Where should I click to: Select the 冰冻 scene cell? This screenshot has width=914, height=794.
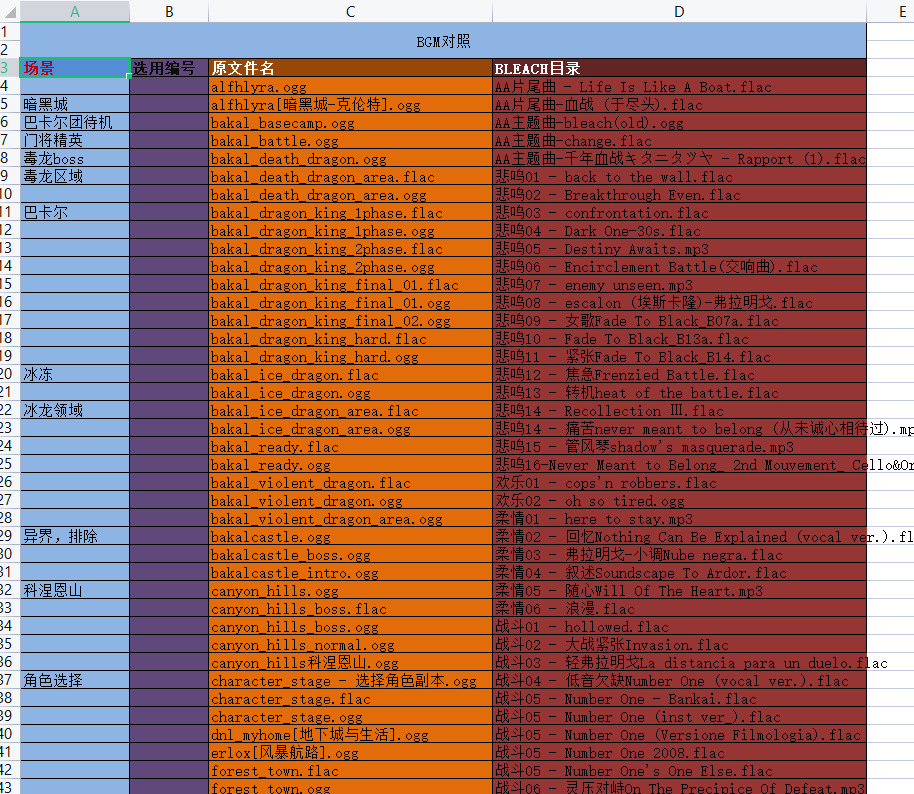(x=75, y=374)
